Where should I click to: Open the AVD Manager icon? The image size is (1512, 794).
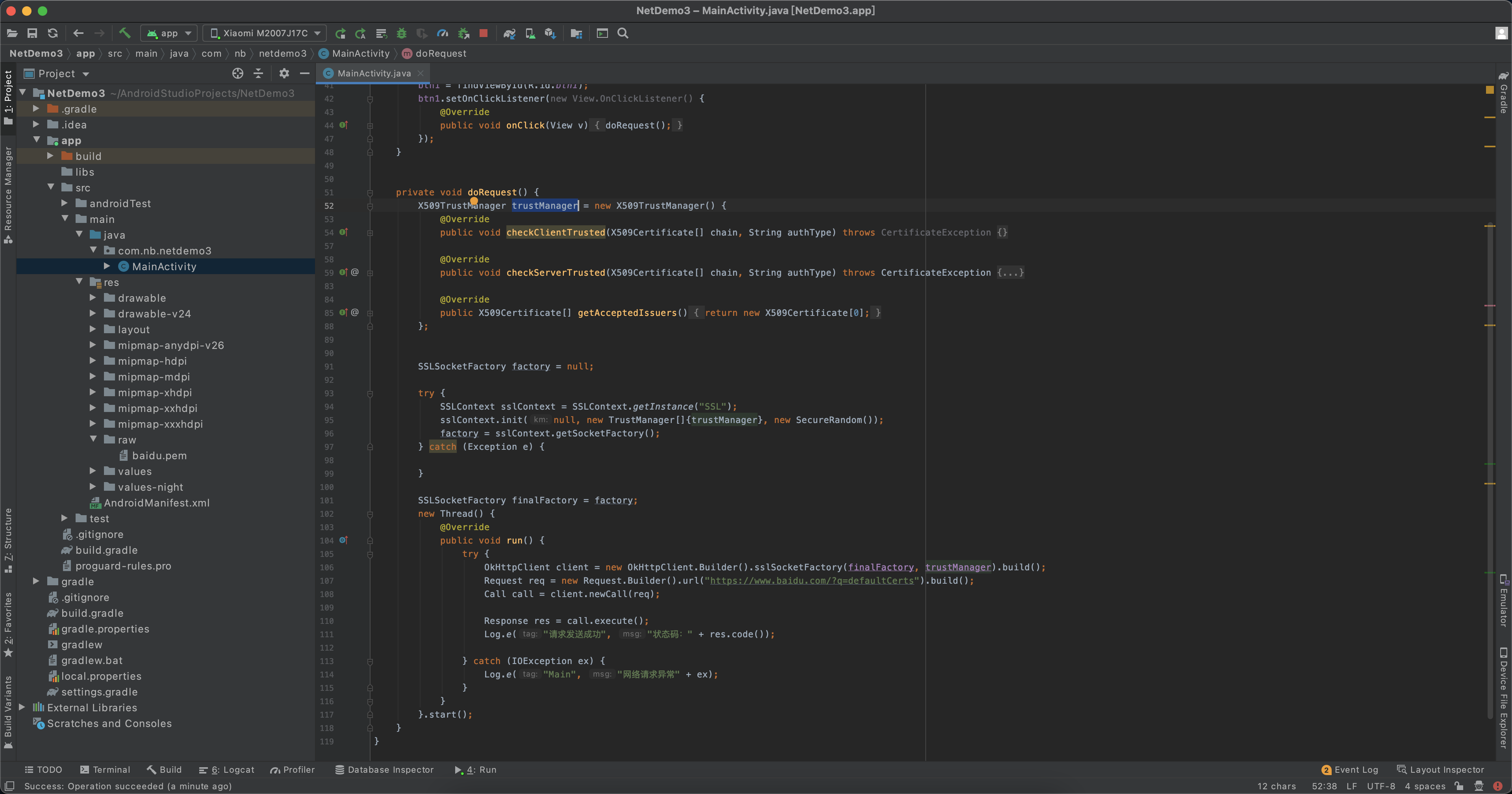click(530, 33)
